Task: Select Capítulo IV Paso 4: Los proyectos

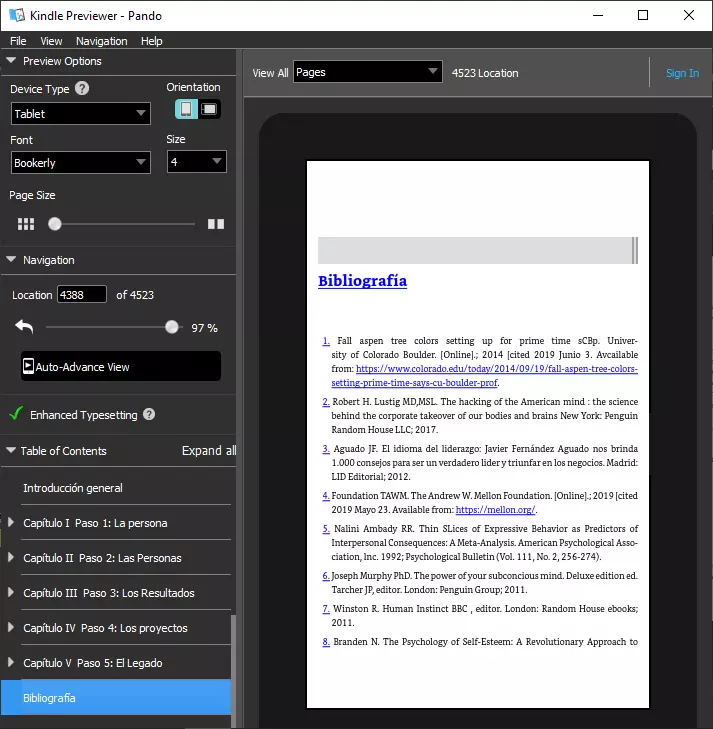Action: coord(106,628)
